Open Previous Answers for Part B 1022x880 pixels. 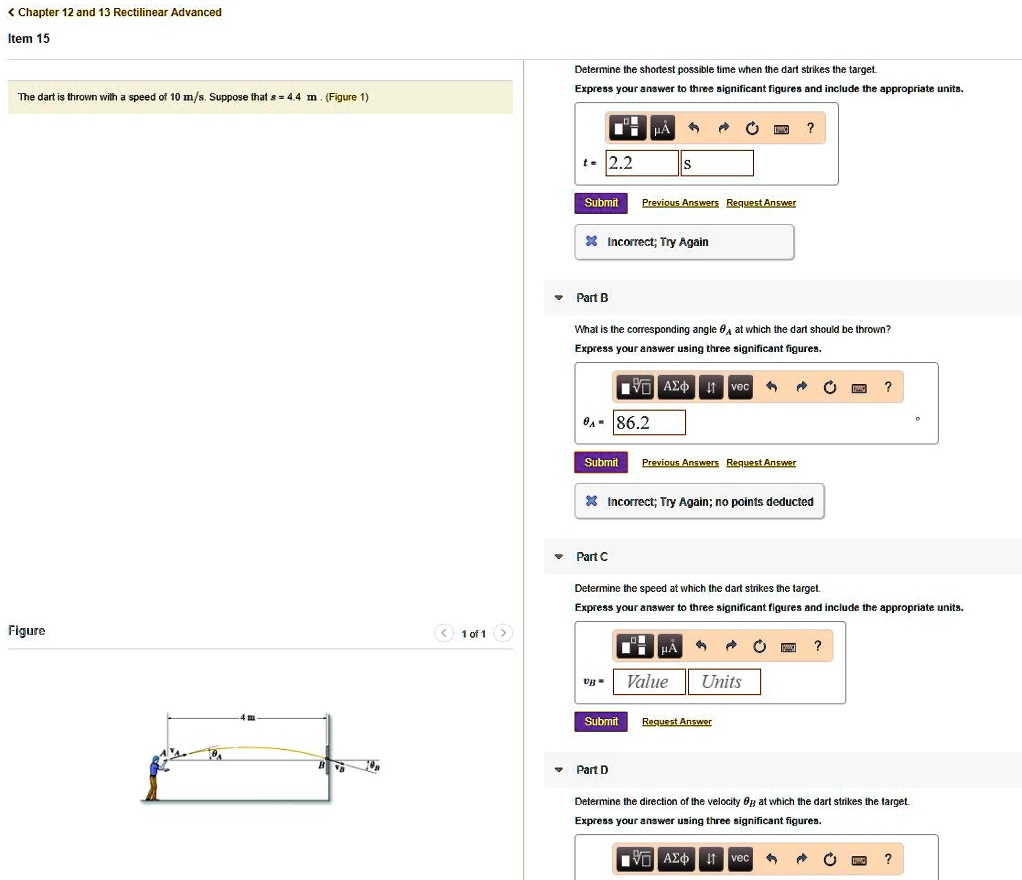680,462
